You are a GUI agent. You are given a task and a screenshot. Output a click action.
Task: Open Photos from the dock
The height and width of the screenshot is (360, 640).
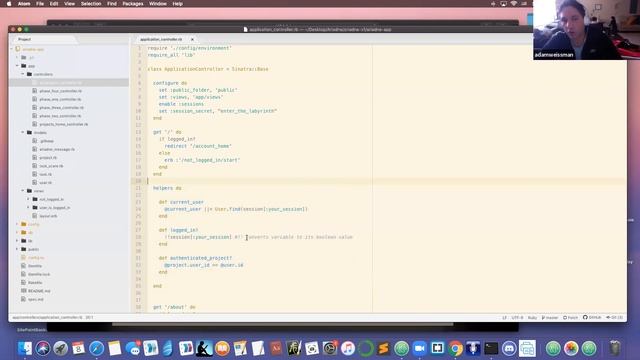tap(571, 348)
